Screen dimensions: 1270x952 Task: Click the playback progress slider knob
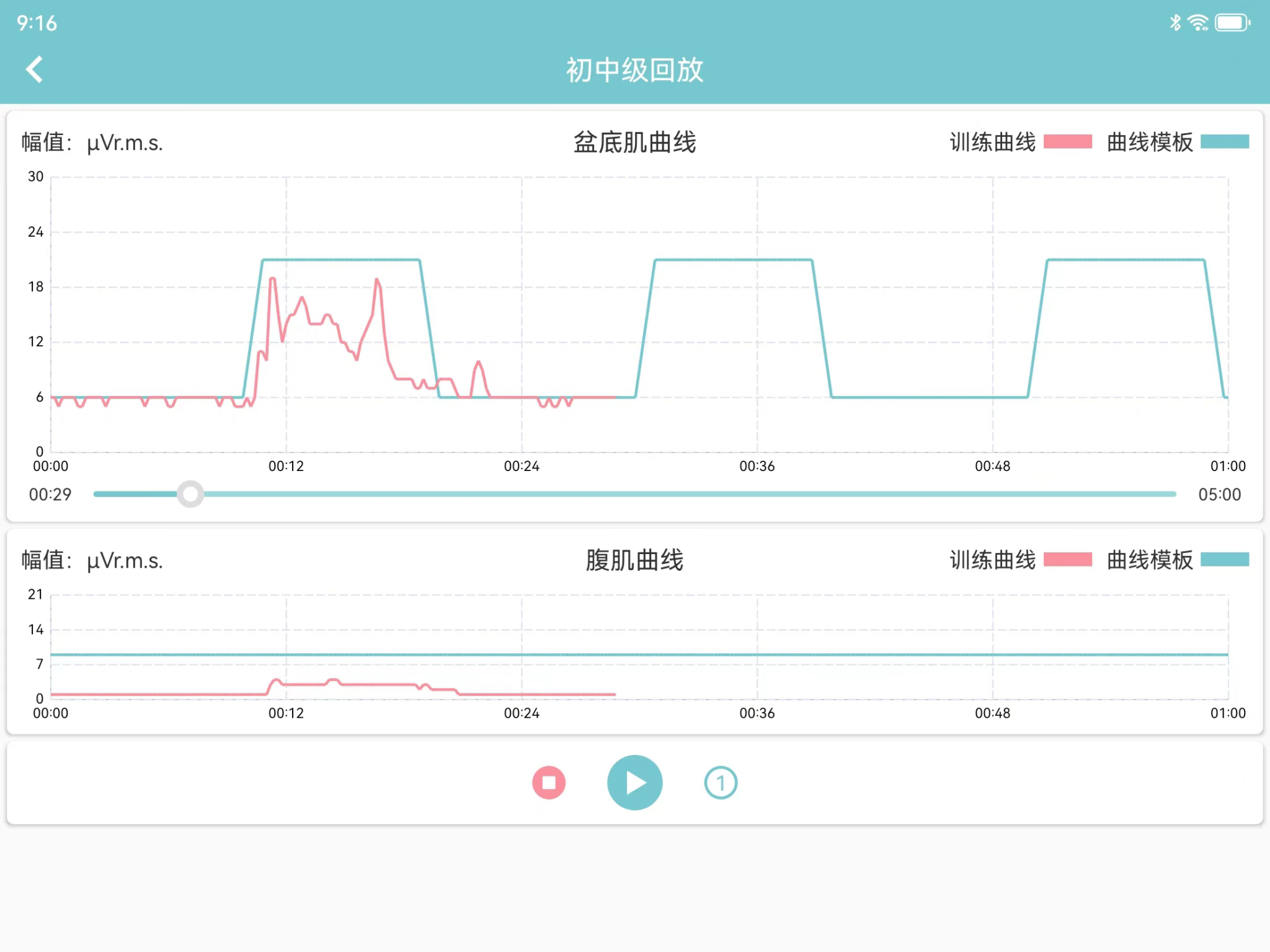tap(190, 494)
